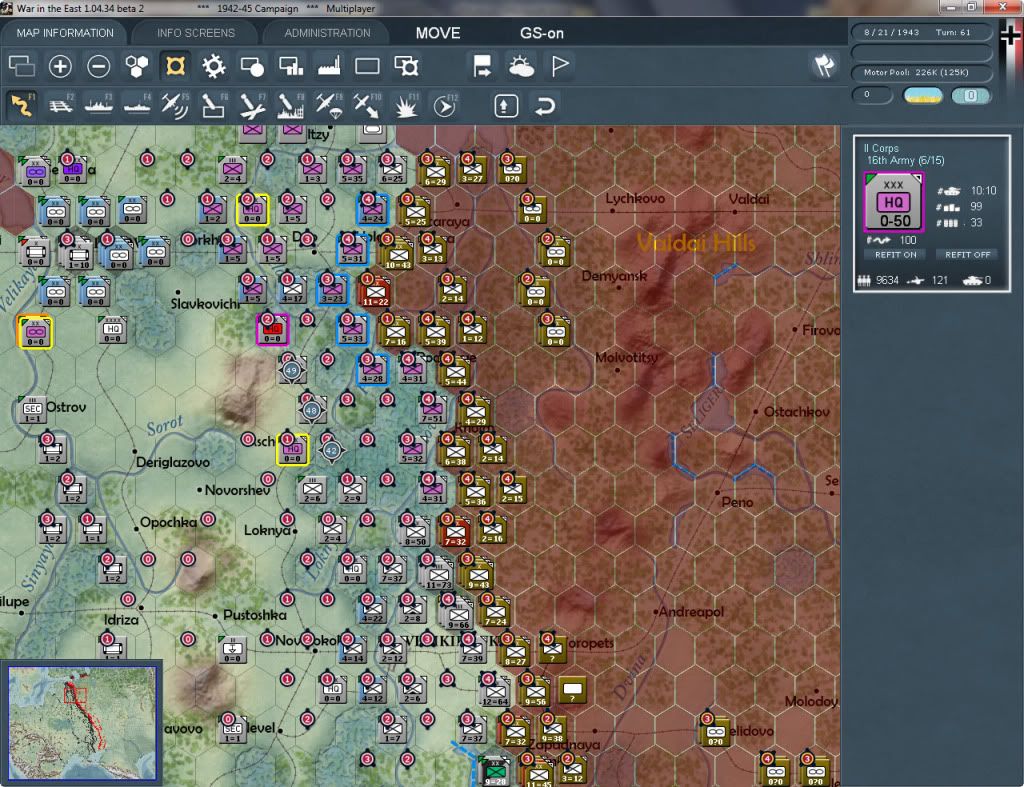The height and width of the screenshot is (787, 1024).
Task: Select the 10=43 Soviet unit stack
Action: pyautogui.click(x=397, y=253)
